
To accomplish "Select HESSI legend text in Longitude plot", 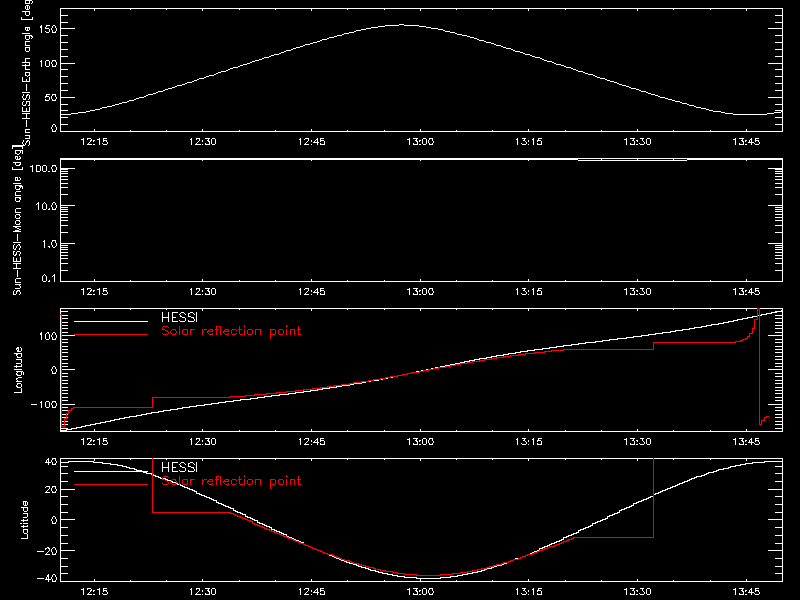I will pyautogui.click(x=179, y=317).
